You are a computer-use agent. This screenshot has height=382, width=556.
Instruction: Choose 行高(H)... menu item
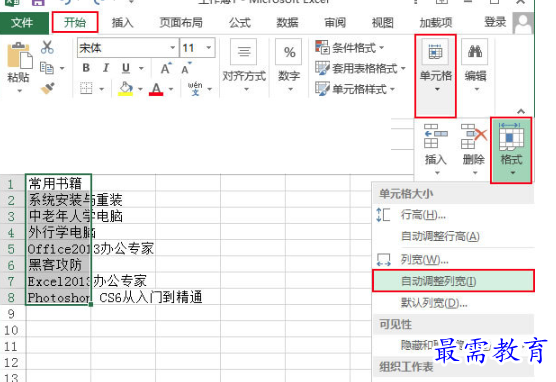point(454,215)
